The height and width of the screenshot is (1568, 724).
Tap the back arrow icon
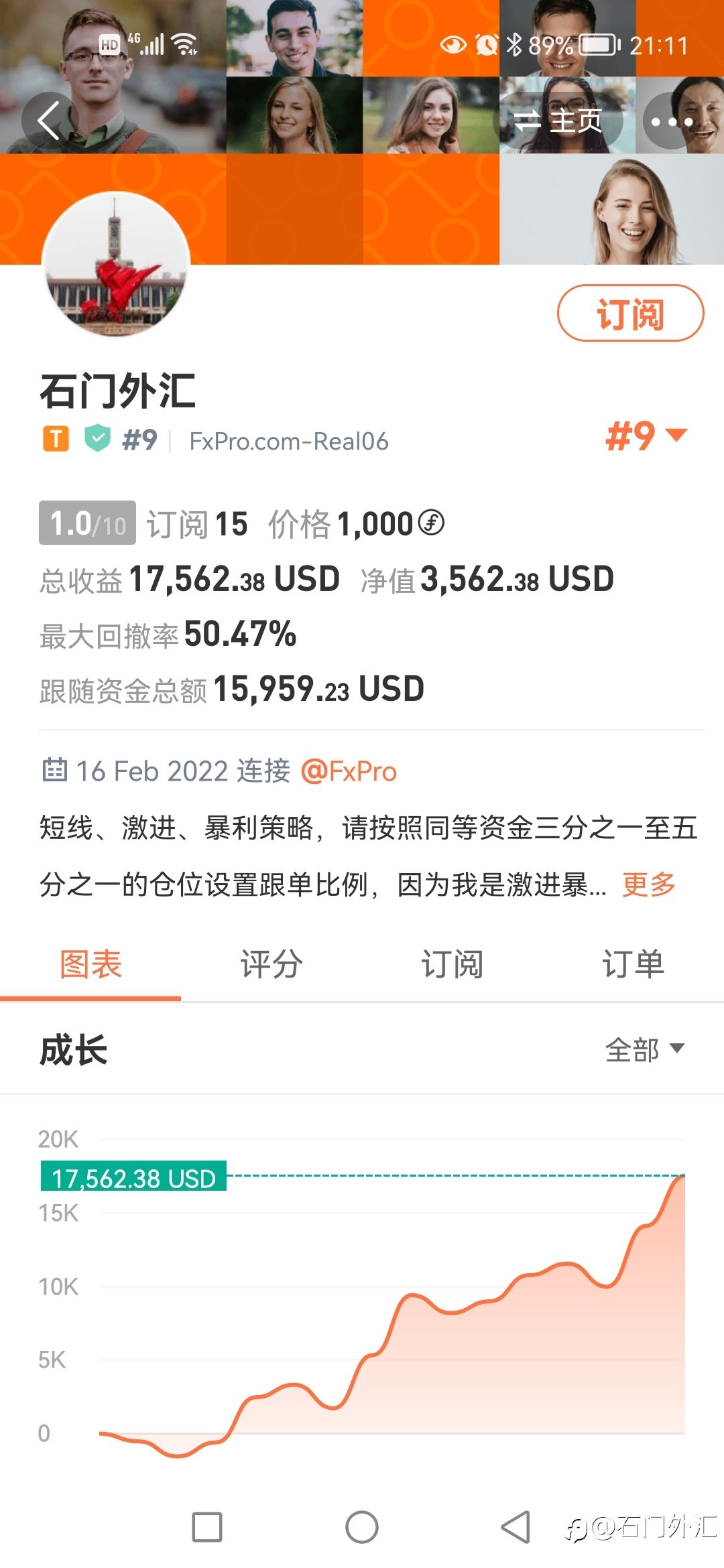pos(50,121)
